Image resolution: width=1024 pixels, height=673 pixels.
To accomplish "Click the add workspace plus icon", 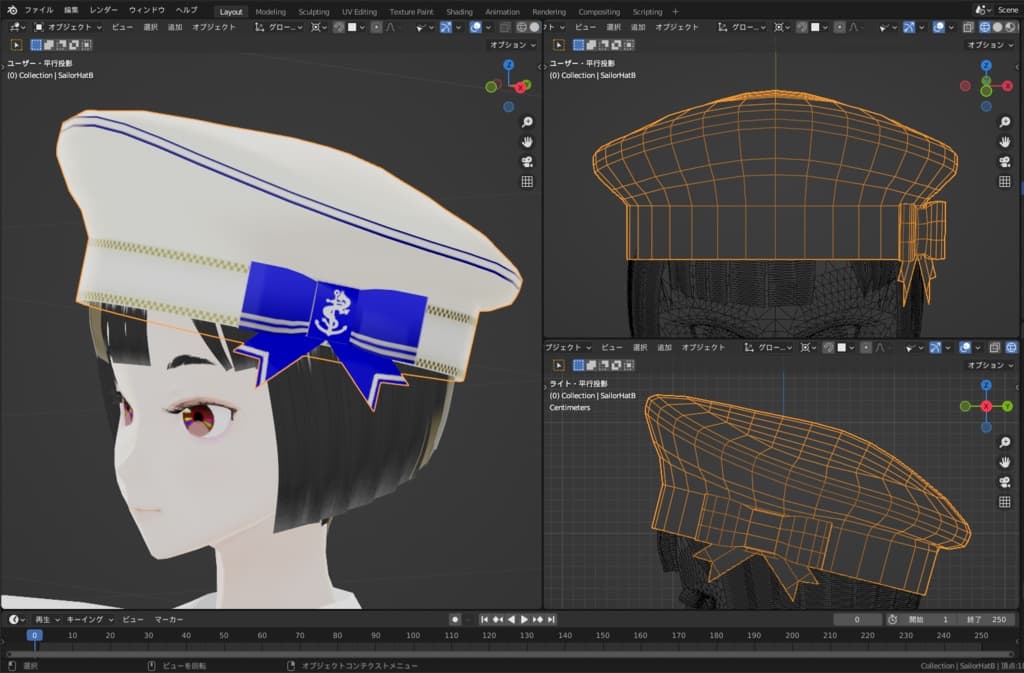I will [x=675, y=11].
